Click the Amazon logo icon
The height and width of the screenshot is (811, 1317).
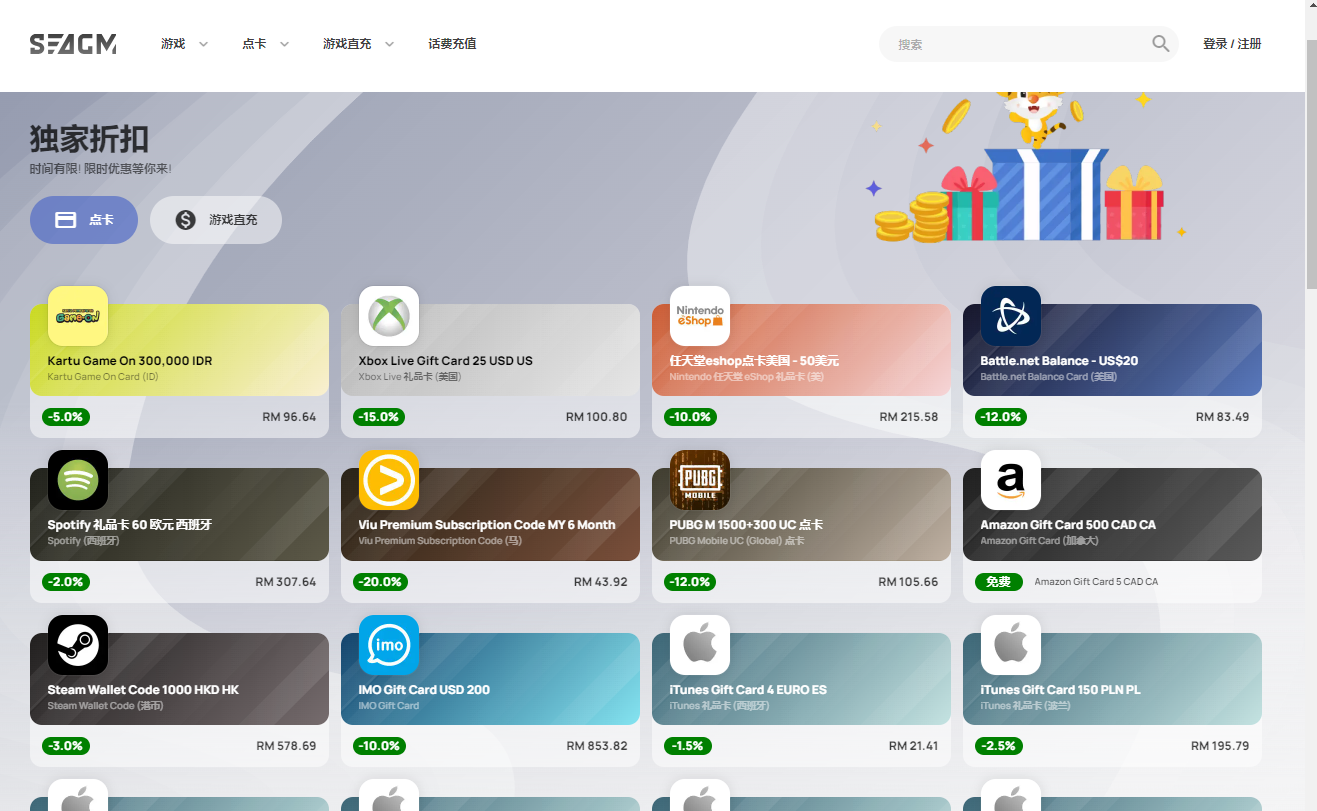pyautogui.click(x=1011, y=480)
